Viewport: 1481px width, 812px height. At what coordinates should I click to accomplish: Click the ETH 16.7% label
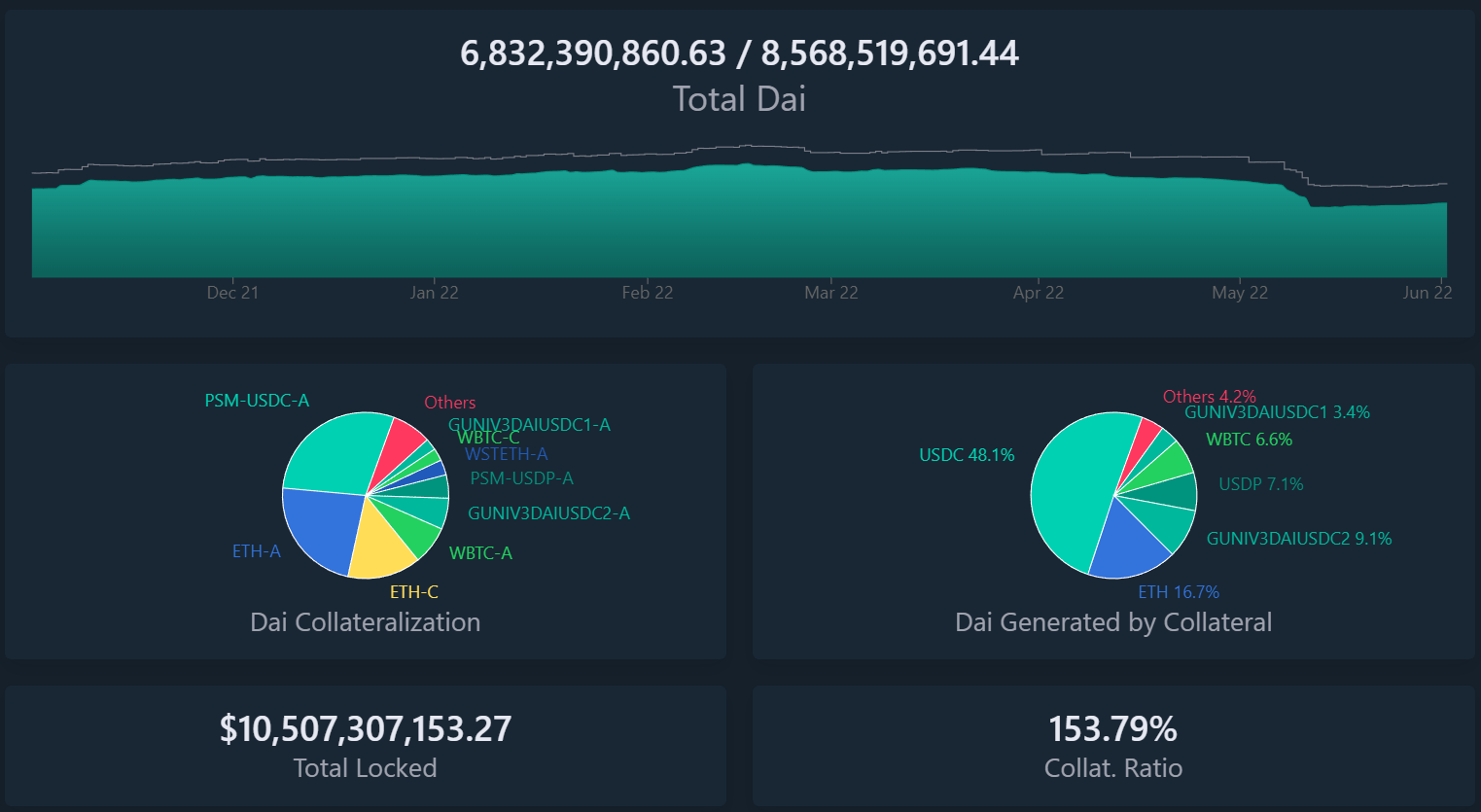coord(1178,592)
